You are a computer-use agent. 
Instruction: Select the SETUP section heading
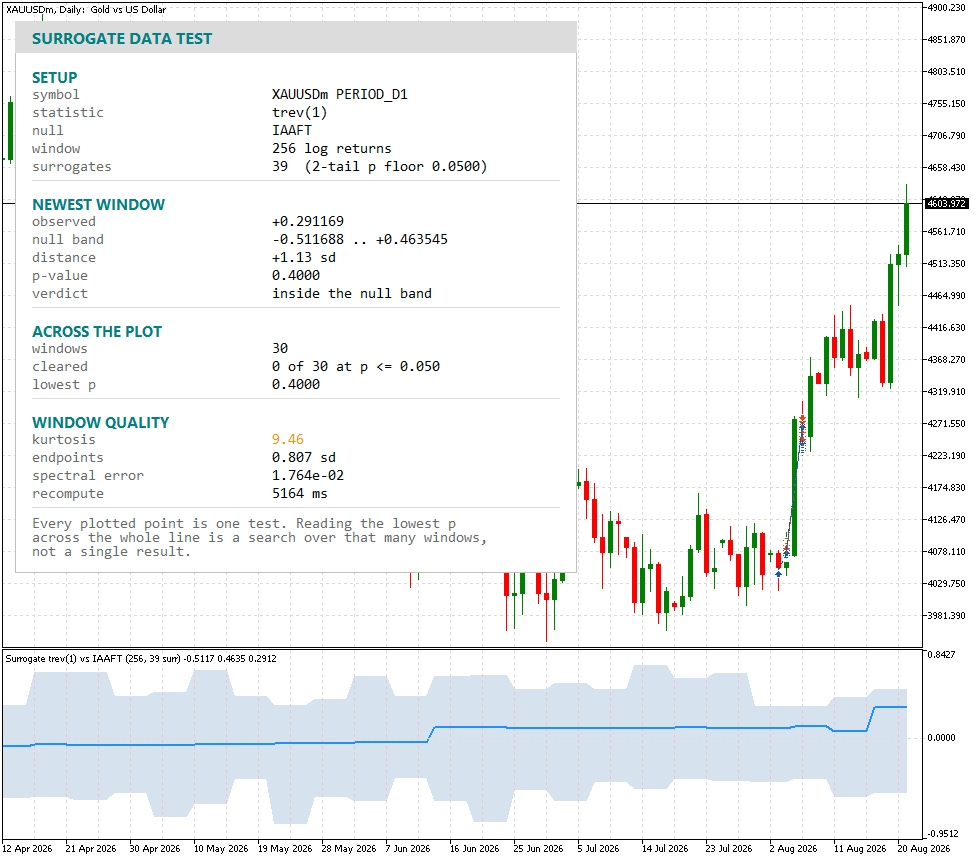coord(55,78)
